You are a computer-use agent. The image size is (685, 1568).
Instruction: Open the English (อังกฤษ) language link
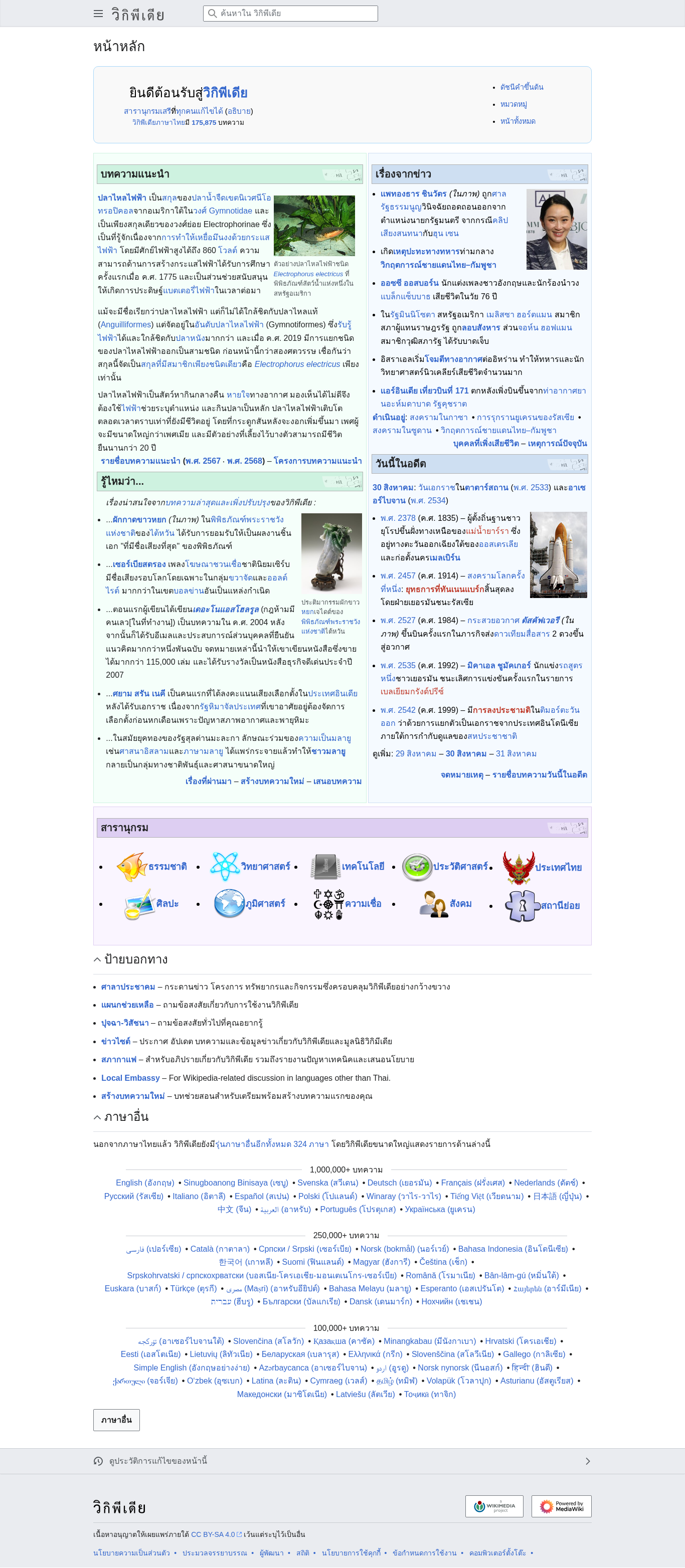145,1183
